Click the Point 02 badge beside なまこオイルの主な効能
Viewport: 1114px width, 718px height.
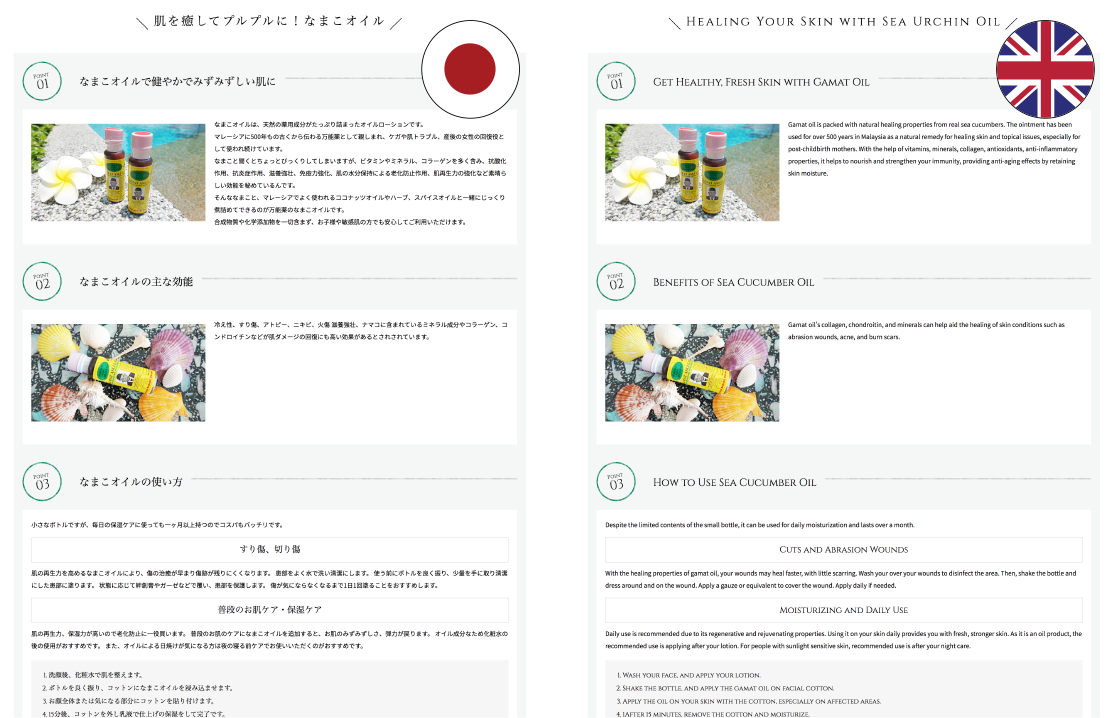point(42,282)
